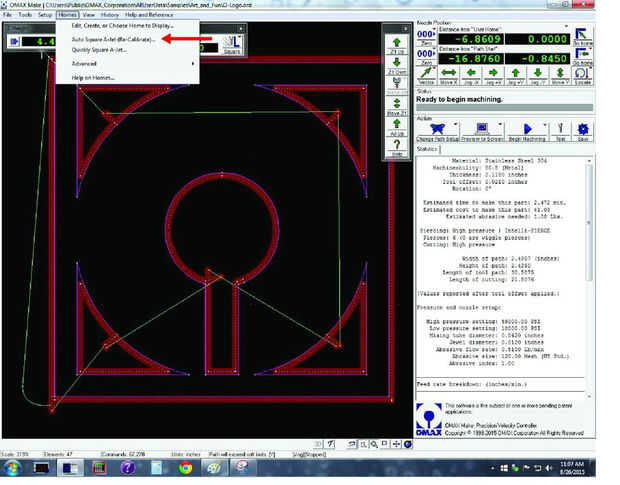Click the Test button
This screenshot has height=485, width=620.
click(x=559, y=130)
